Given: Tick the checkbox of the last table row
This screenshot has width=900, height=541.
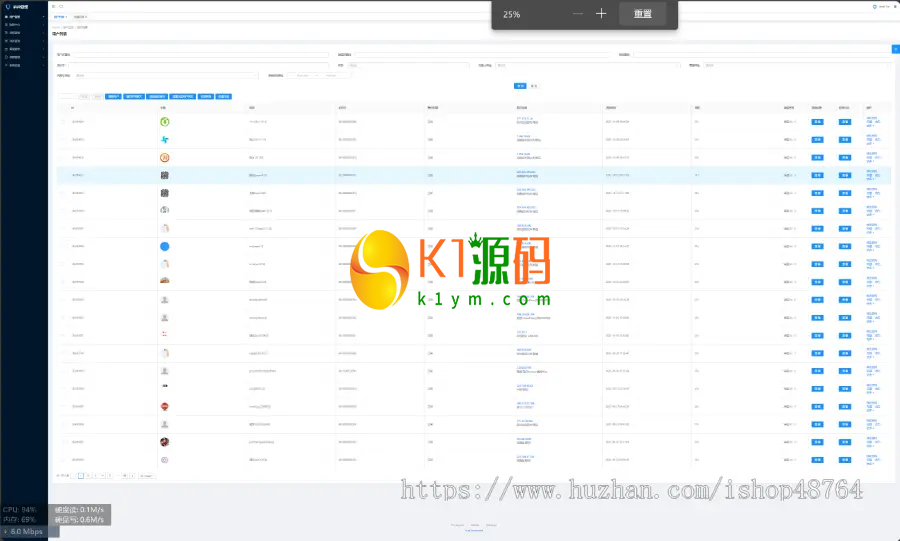Looking at the screenshot, I should 63,460.
